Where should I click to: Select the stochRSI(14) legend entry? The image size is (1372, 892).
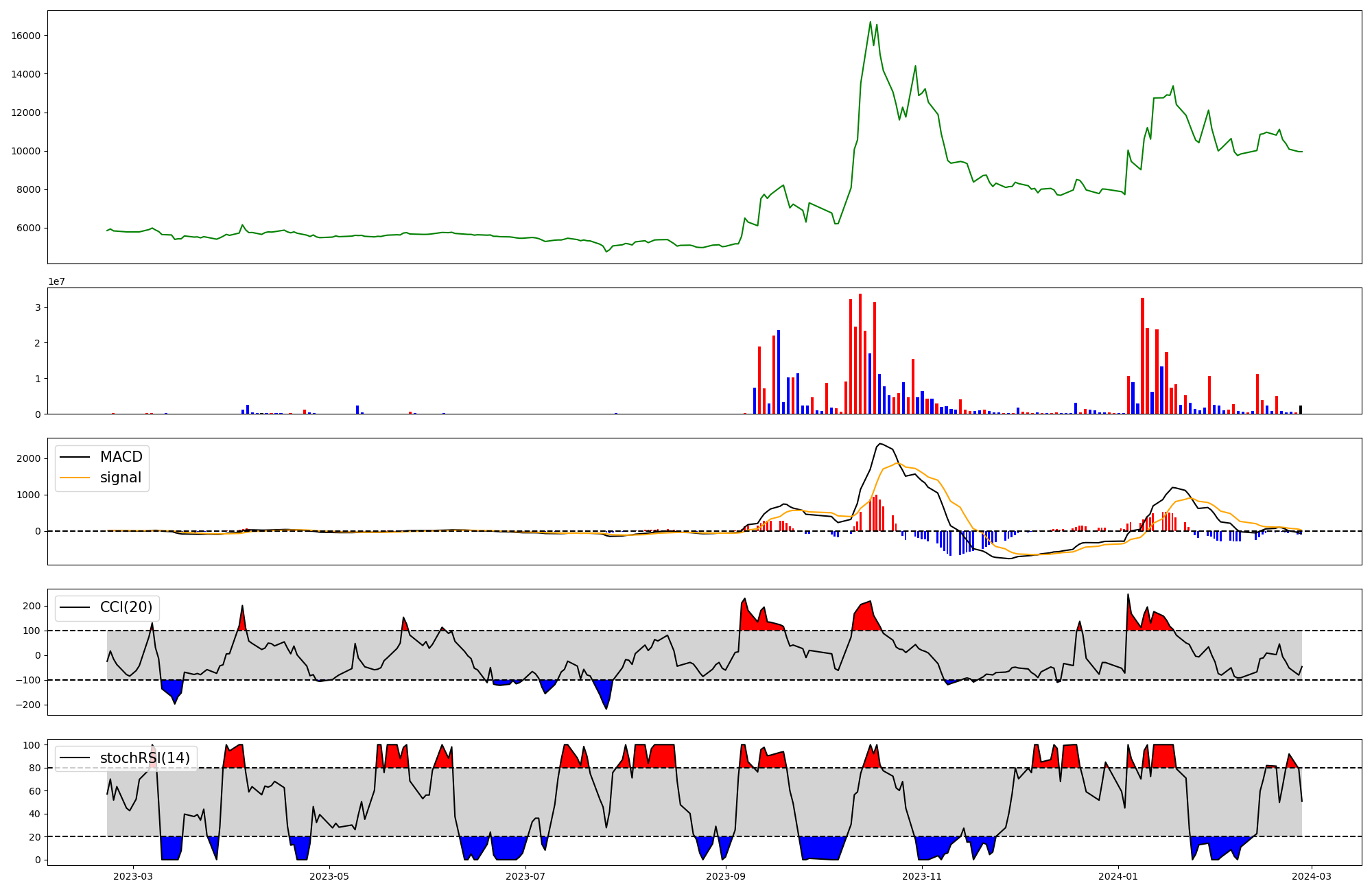tap(145, 758)
